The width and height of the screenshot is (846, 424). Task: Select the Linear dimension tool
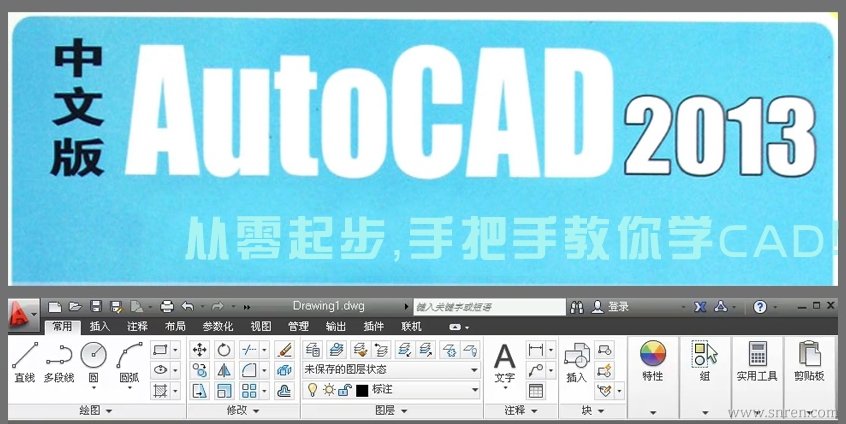pyautogui.click(x=536, y=350)
